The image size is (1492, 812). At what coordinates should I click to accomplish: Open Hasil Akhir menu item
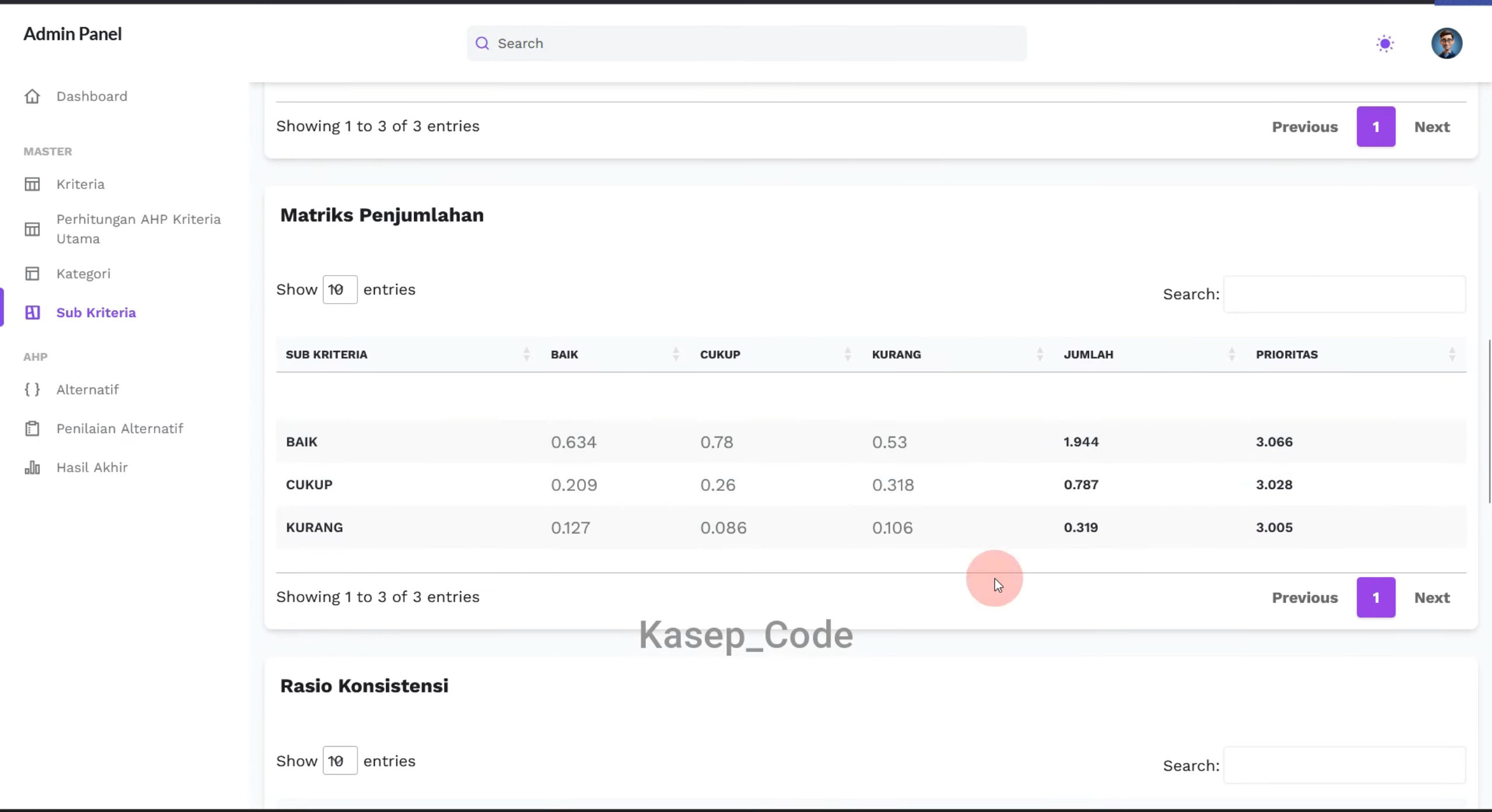[x=92, y=467]
